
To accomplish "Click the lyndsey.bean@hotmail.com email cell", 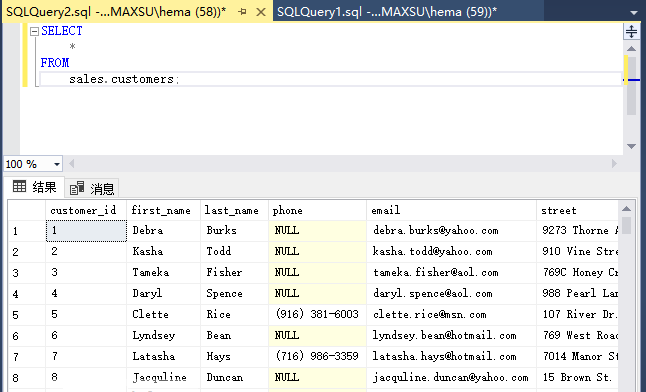I will pyautogui.click(x=452, y=336).
